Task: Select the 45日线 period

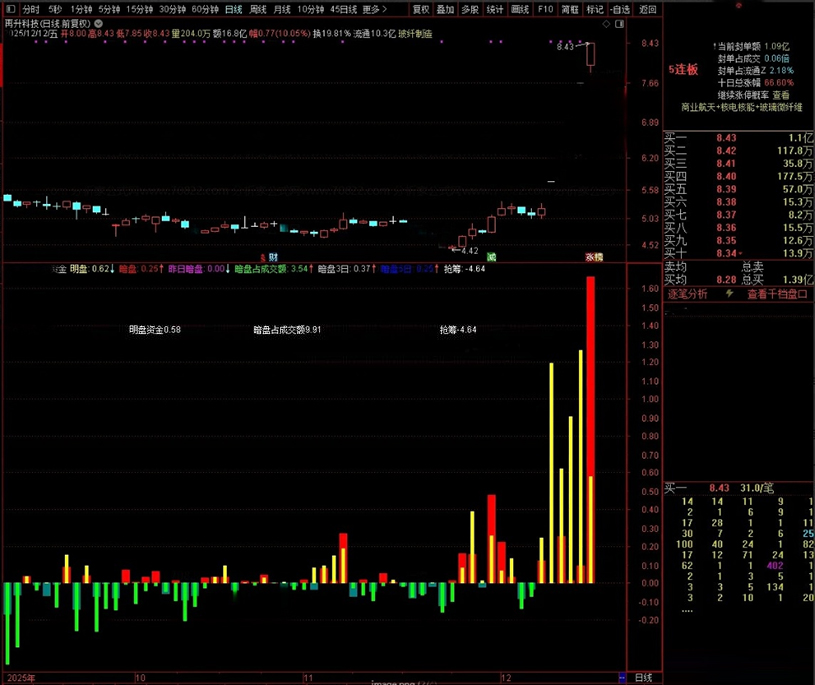Action: pos(344,9)
